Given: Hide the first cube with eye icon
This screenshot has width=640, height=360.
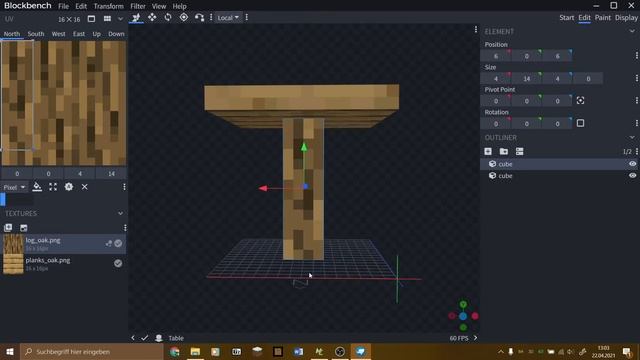Looking at the screenshot, I should [632, 164].
